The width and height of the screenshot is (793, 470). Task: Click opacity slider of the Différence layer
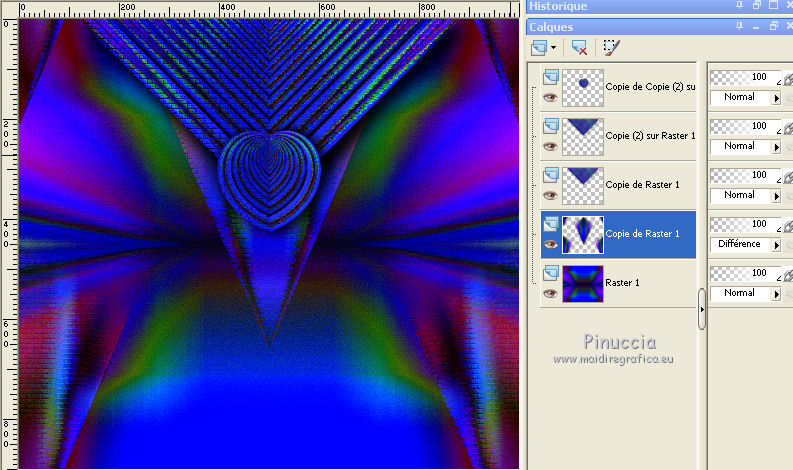745,224
